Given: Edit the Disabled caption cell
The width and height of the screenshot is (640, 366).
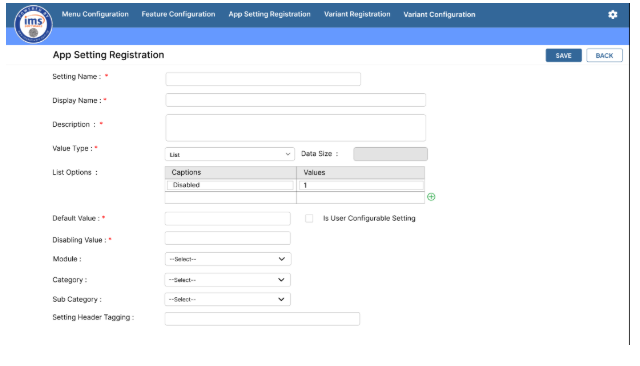Looking at the screenshot, I should pos(230,185).
